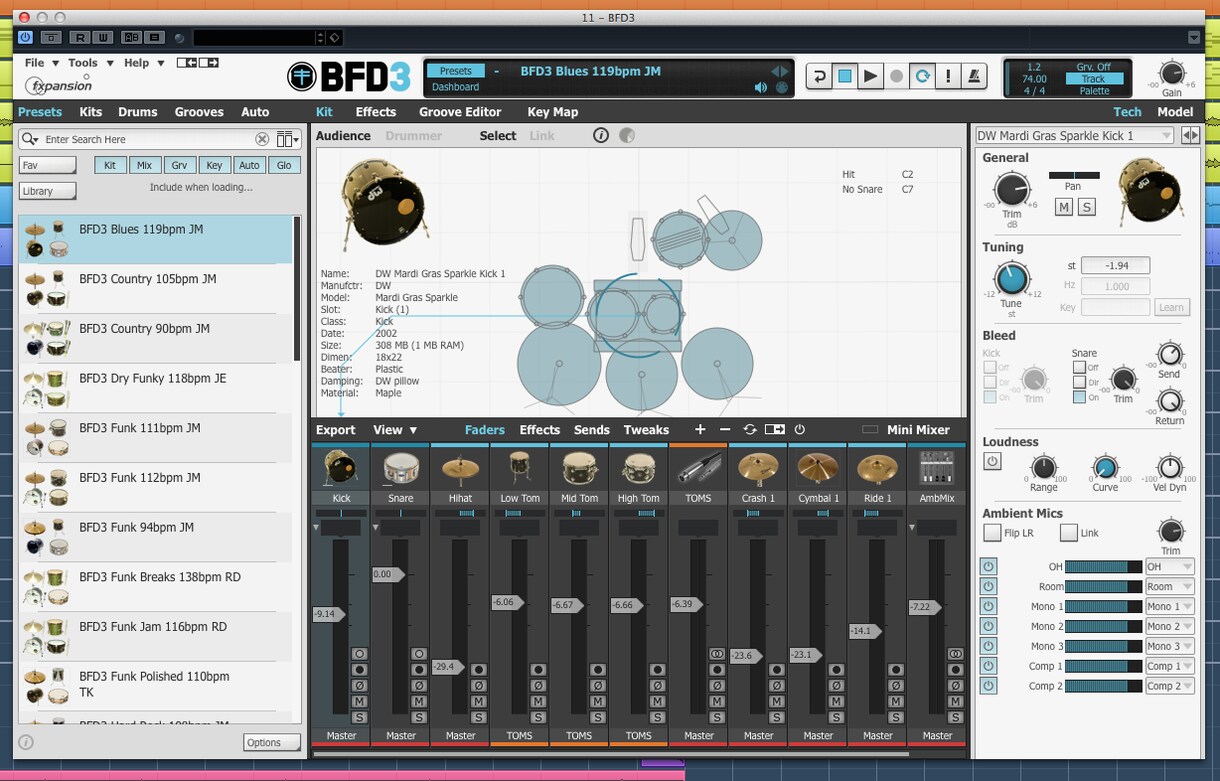The height and width of the screenshot is (781, 1220).
Task: Click the Mono 1 ambient mic level slider
Action: [x=1103, y=607]
